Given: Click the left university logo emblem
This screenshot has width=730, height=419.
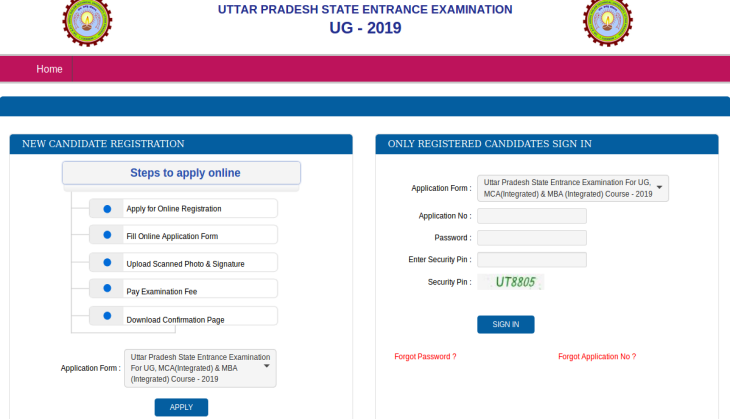Looking at the screenshot, I should (88, 22).
